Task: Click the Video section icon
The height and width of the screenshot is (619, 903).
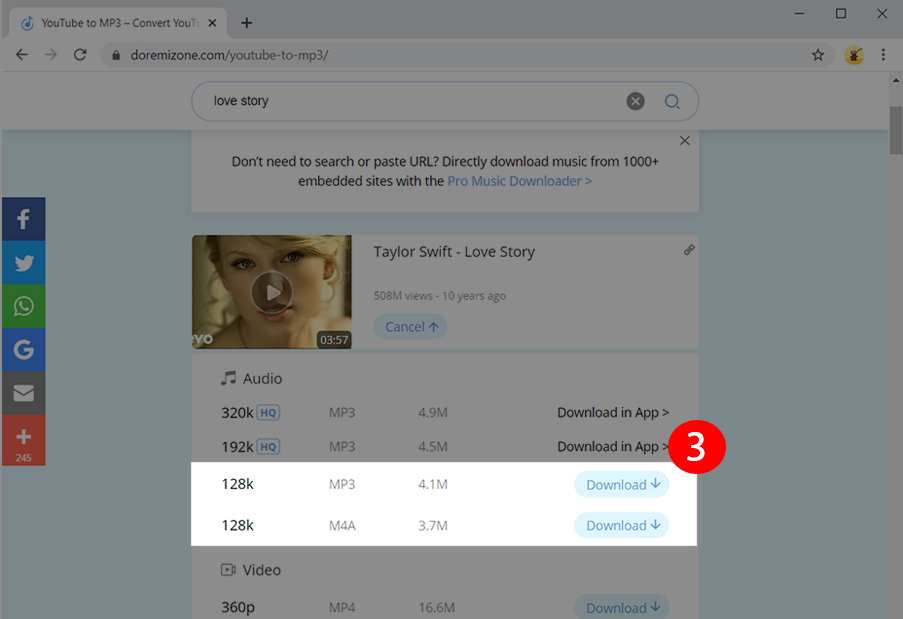Action: [230, 569]
